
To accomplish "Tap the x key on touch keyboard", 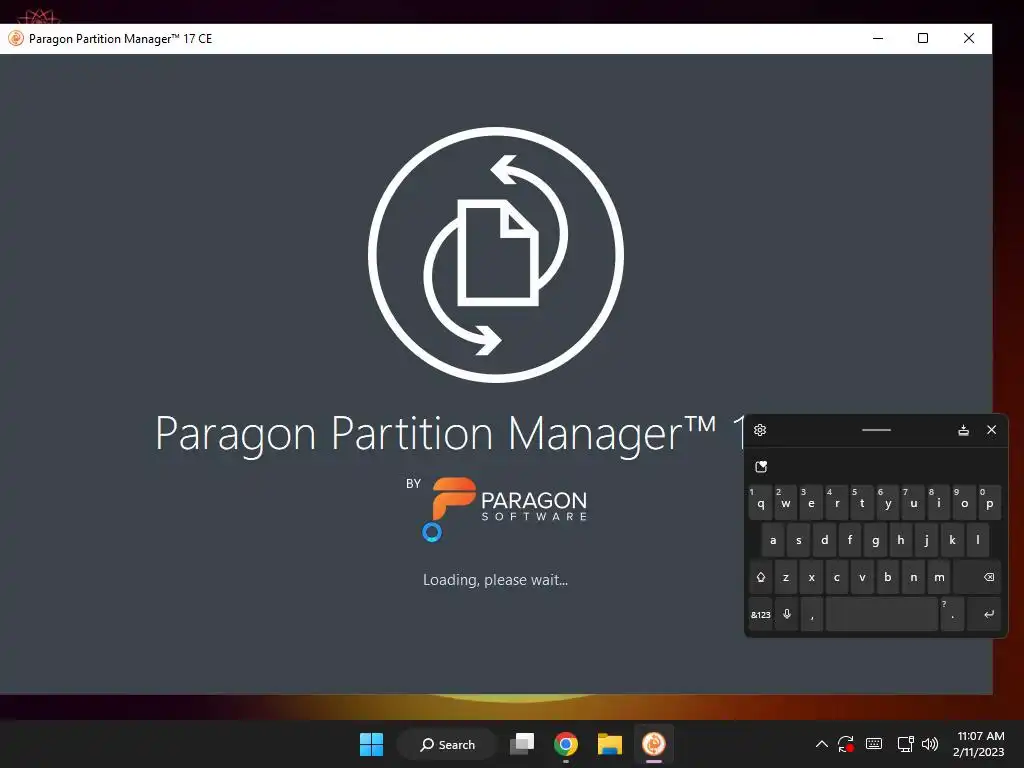I will 811,577.
